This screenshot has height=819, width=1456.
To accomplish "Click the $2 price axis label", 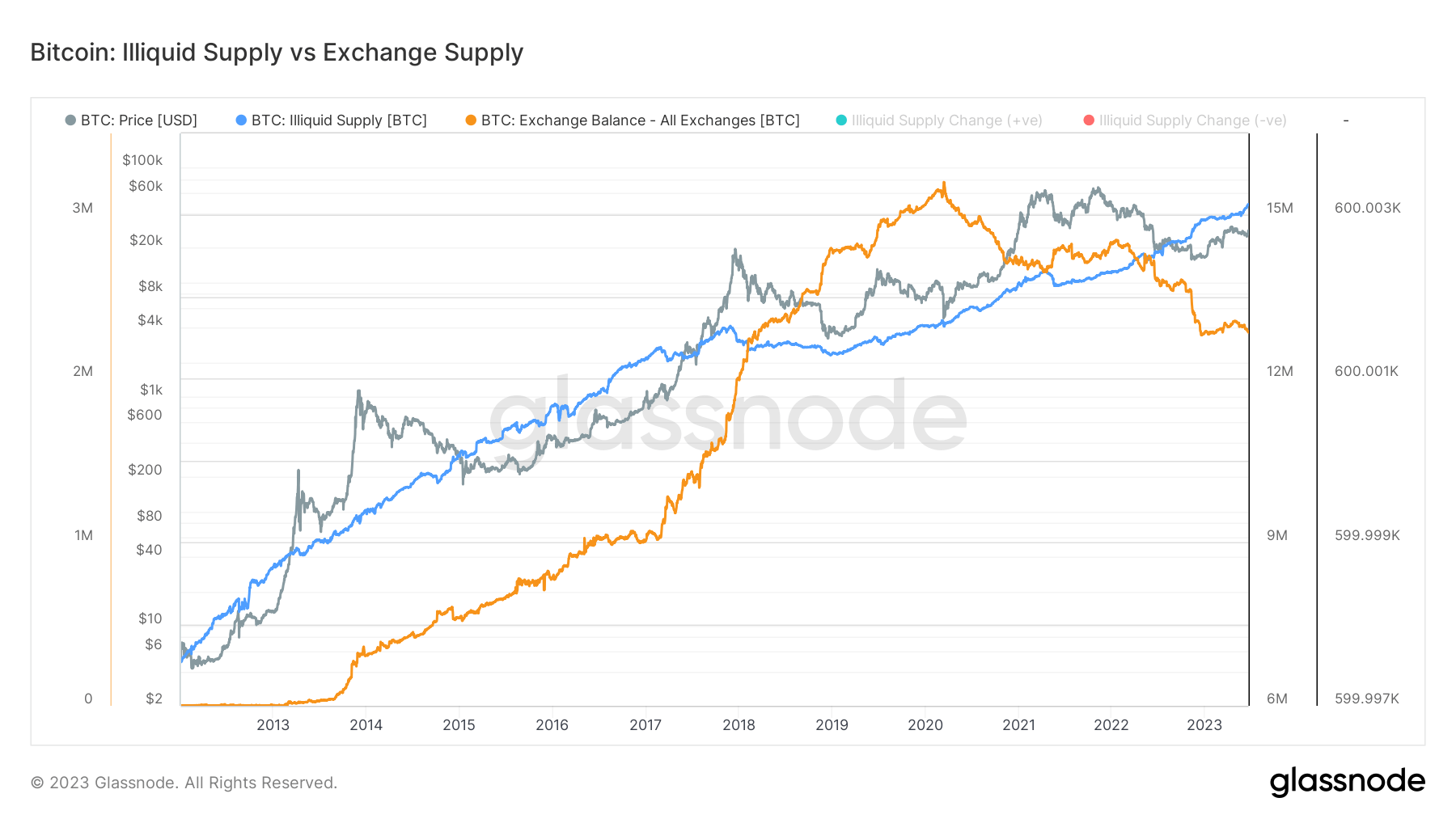I will (154, 699).
